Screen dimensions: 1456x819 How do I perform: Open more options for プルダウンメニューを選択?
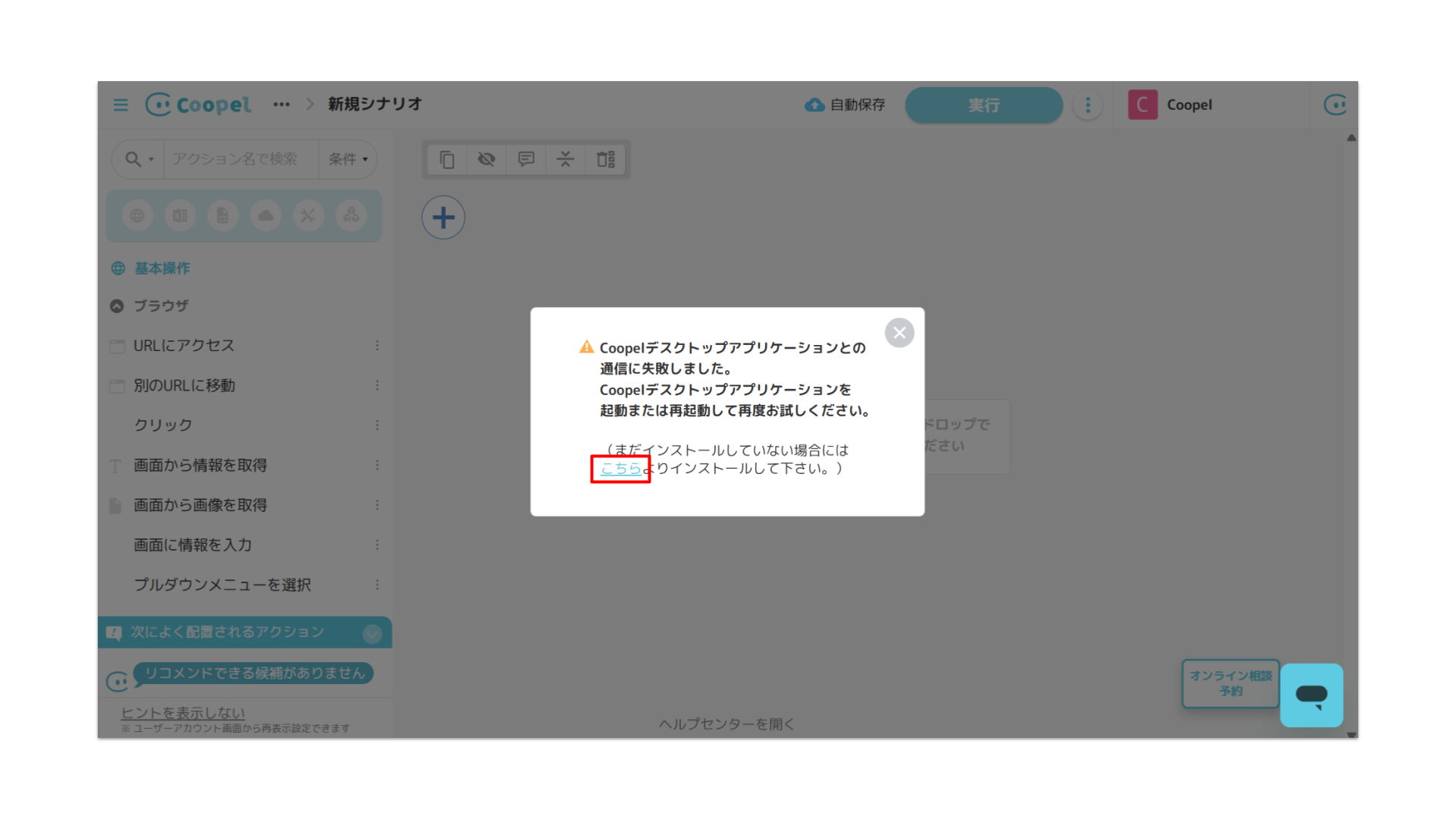coord(377,585)
